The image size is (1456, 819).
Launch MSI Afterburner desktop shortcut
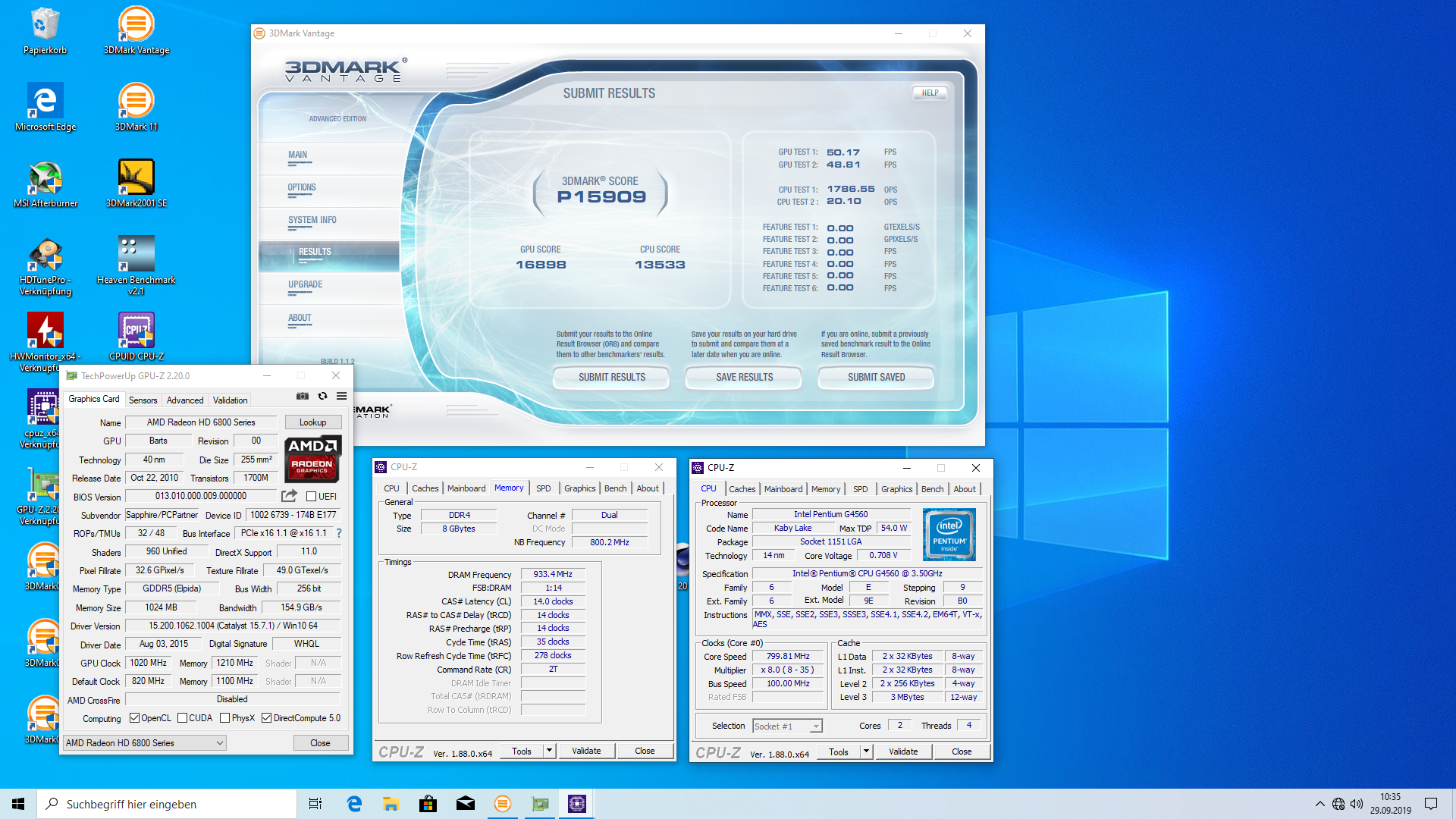[x=45, y=184]
